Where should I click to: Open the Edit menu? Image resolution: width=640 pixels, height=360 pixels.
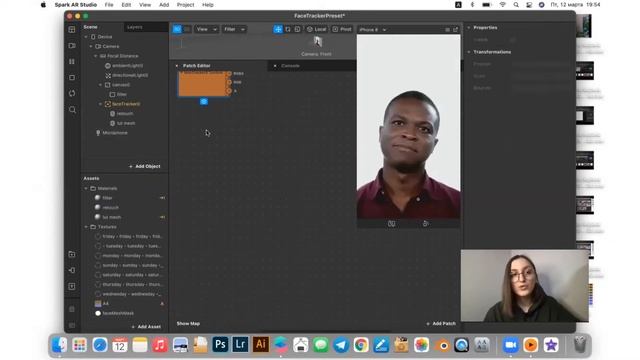point(126,5)
